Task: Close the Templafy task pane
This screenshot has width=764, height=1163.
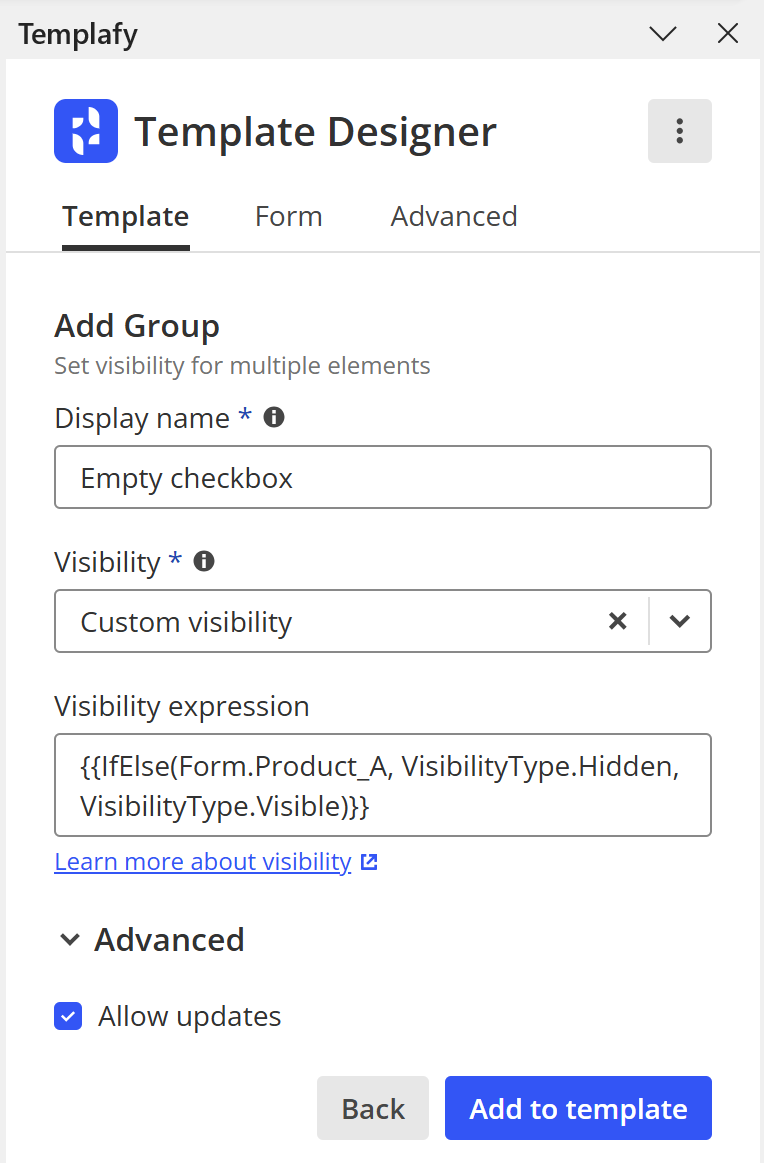Action: tap(728, 33)
